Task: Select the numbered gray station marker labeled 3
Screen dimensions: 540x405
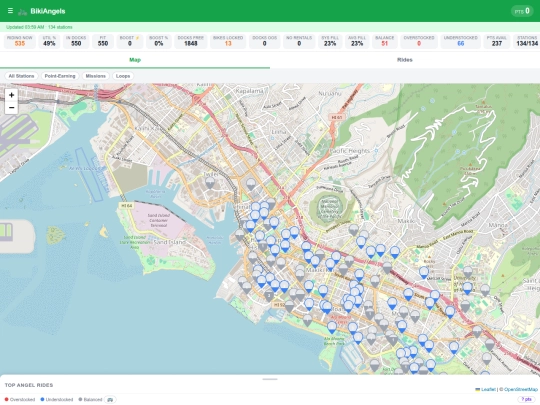Action: click(269, 296)
